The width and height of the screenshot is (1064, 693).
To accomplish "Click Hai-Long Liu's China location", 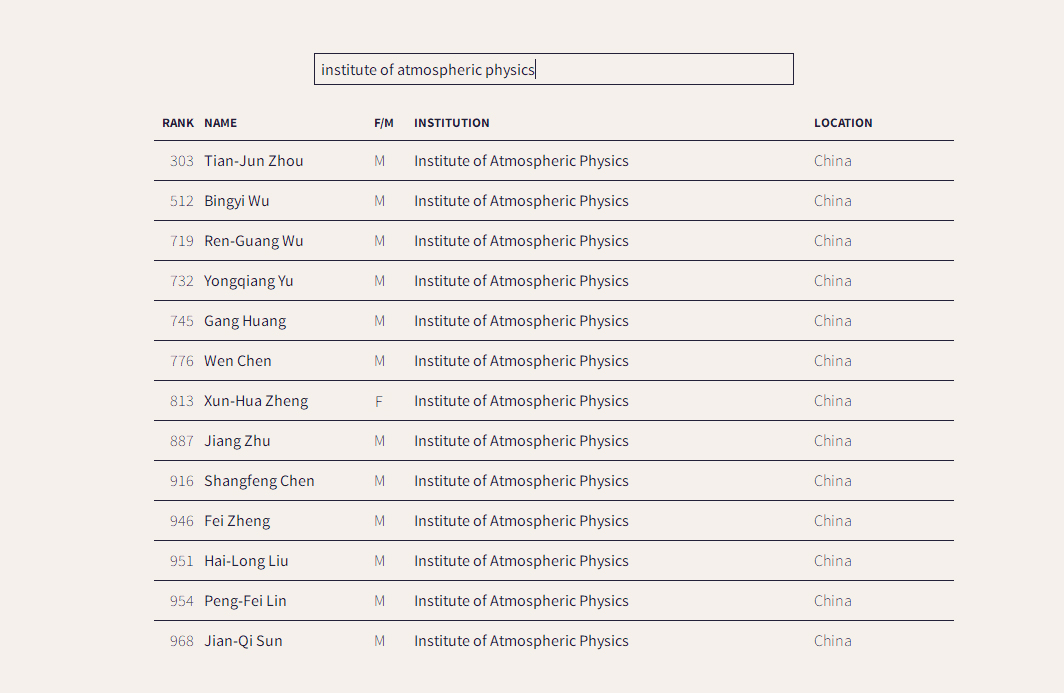I will (833, 561).
